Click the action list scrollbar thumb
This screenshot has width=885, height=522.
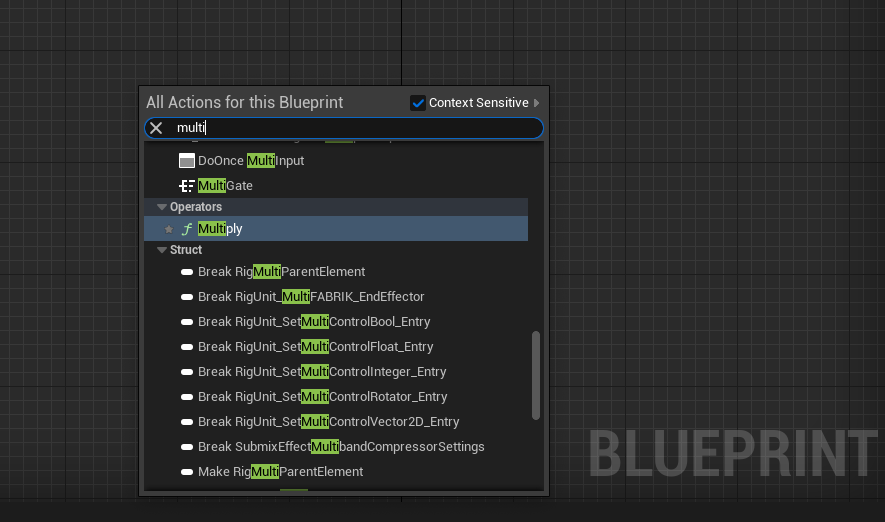tap(536, 375)
